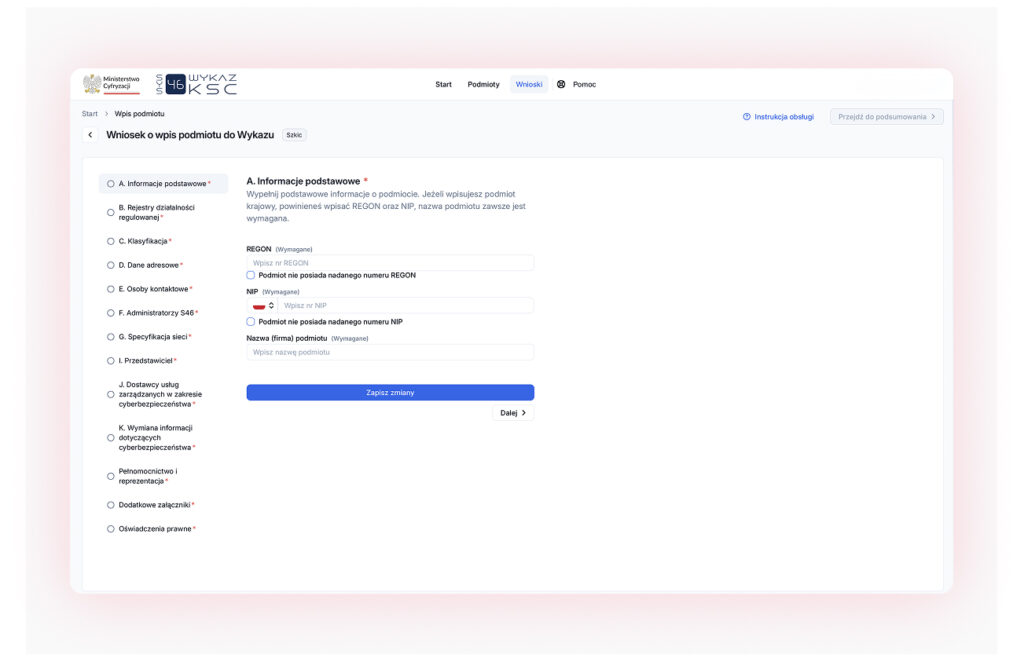Click the back arrow beside Wniosek title
This screenshot has height=666, width=1024.
click(x=90, y=135)
